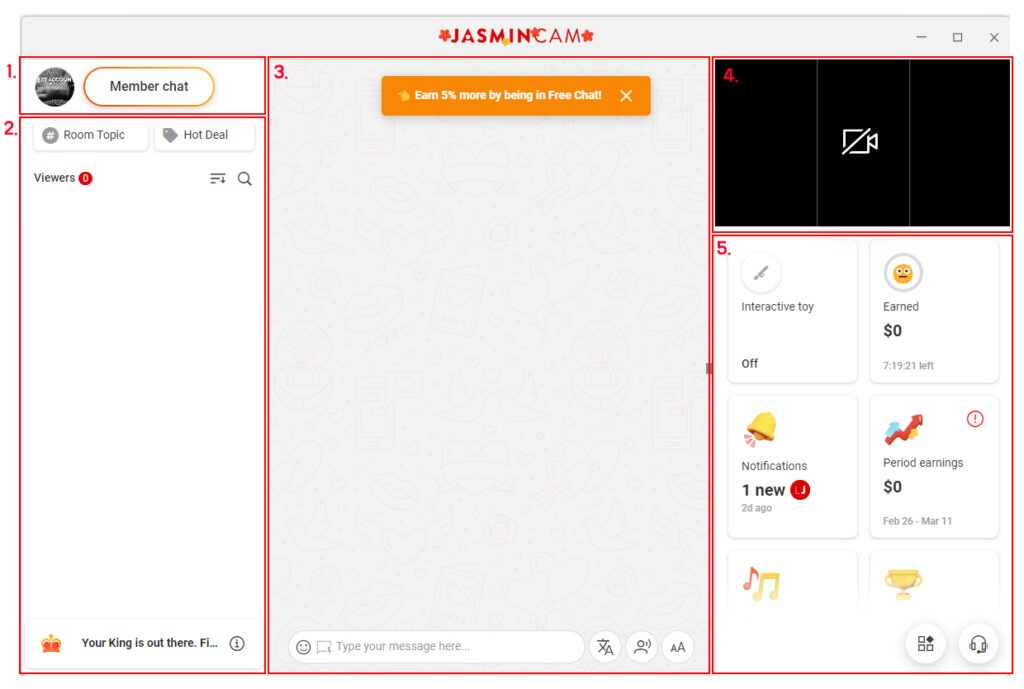Click the Earn 5% more banner text
This screenshot has height=689, width=1024.
click(x=507, y=95)
